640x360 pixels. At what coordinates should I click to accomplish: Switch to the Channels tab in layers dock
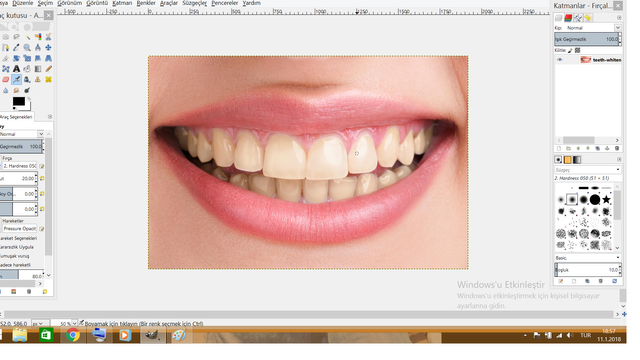(568, 18)
